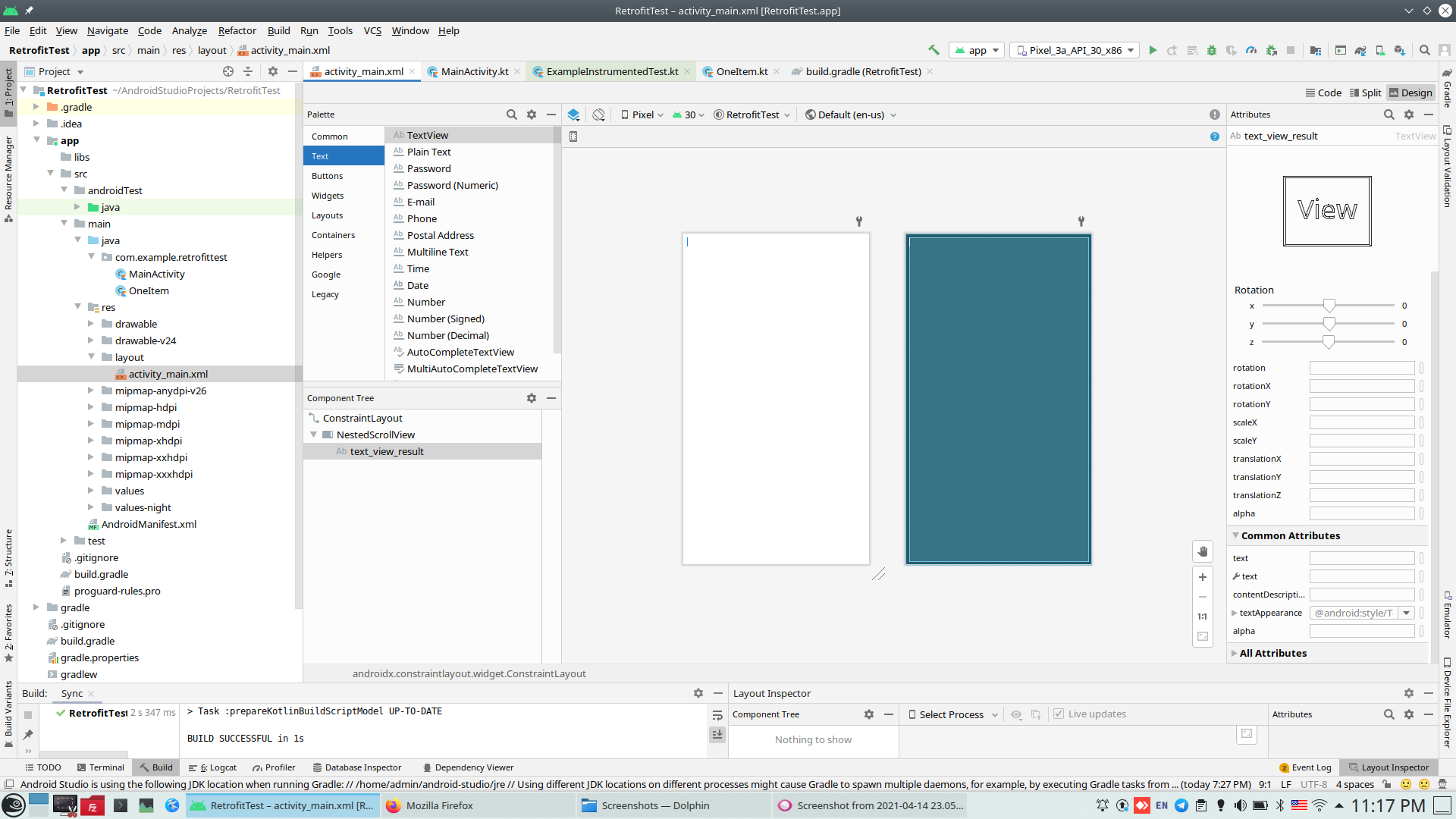Expand the mipmap-hdpi folder

click(91, 407)
